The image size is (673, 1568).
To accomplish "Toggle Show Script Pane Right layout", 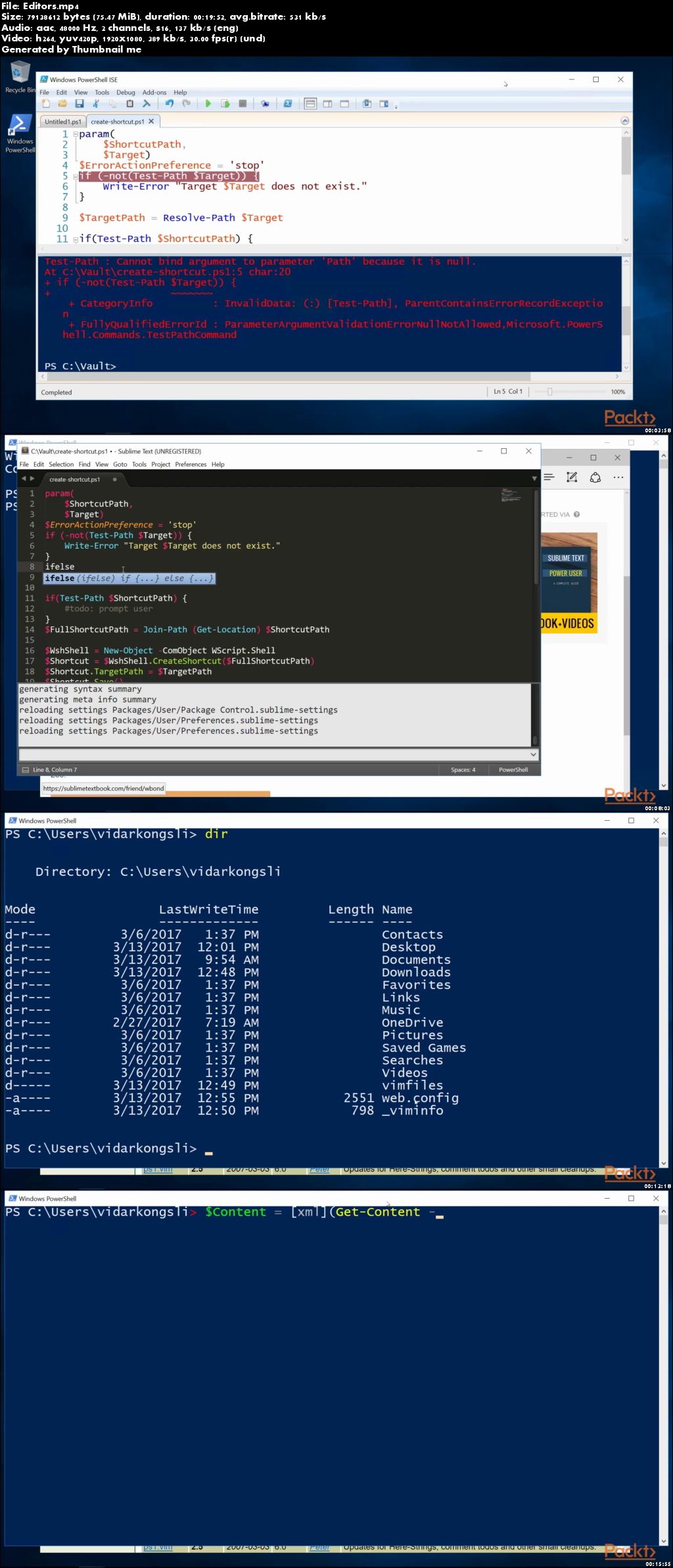I will tap(327, 104).
